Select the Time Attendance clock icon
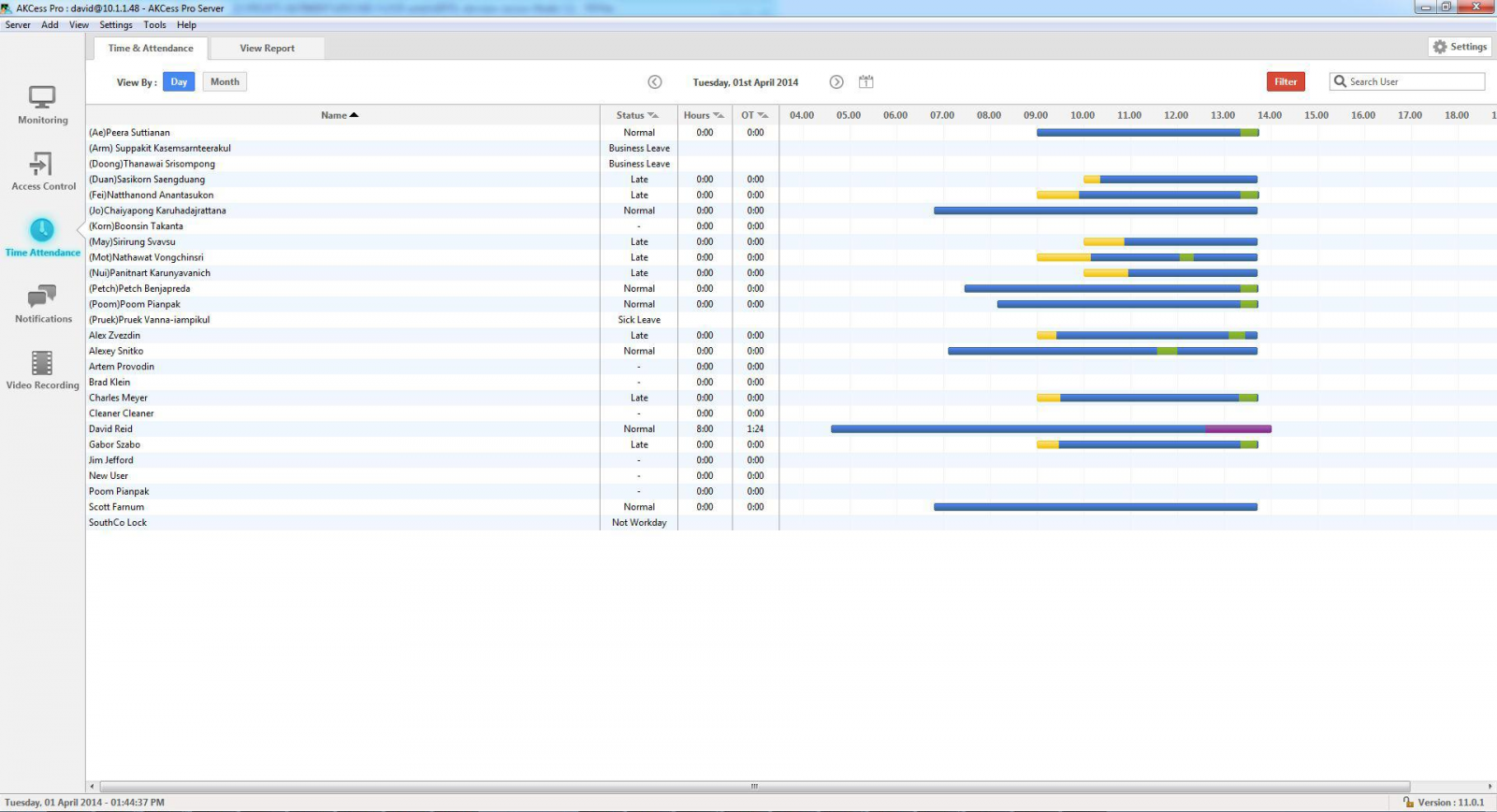The height and width of the screenshot is (812, 1497). pos(42,230)
